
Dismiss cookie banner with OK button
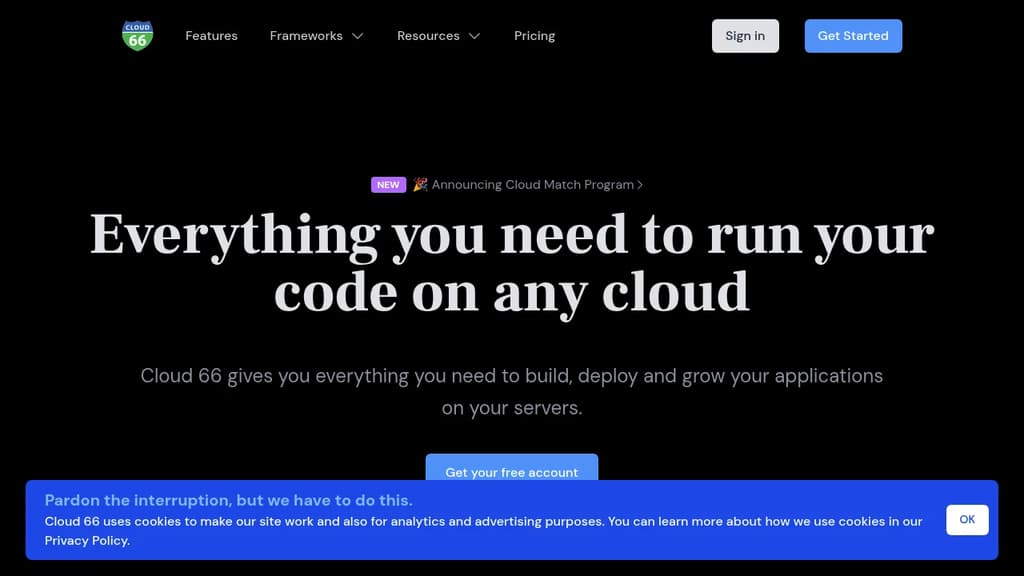[967, 520]
